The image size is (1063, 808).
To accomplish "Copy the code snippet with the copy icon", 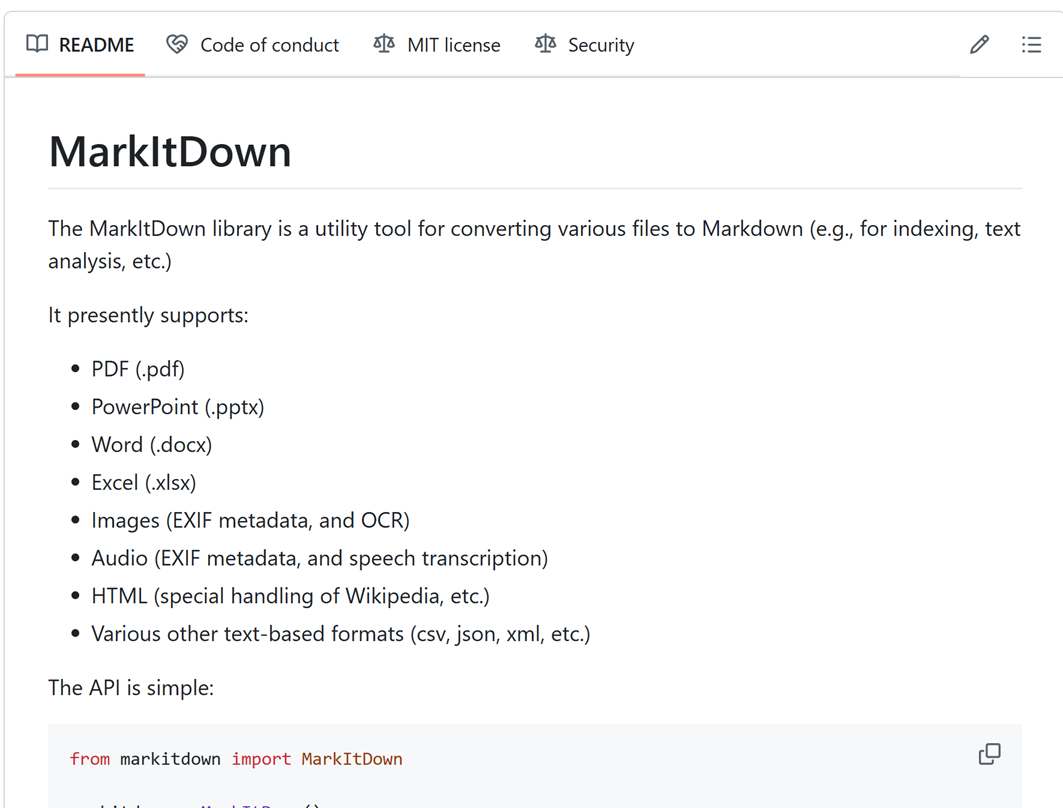I will pyautogui.click(x=989, y=754).
